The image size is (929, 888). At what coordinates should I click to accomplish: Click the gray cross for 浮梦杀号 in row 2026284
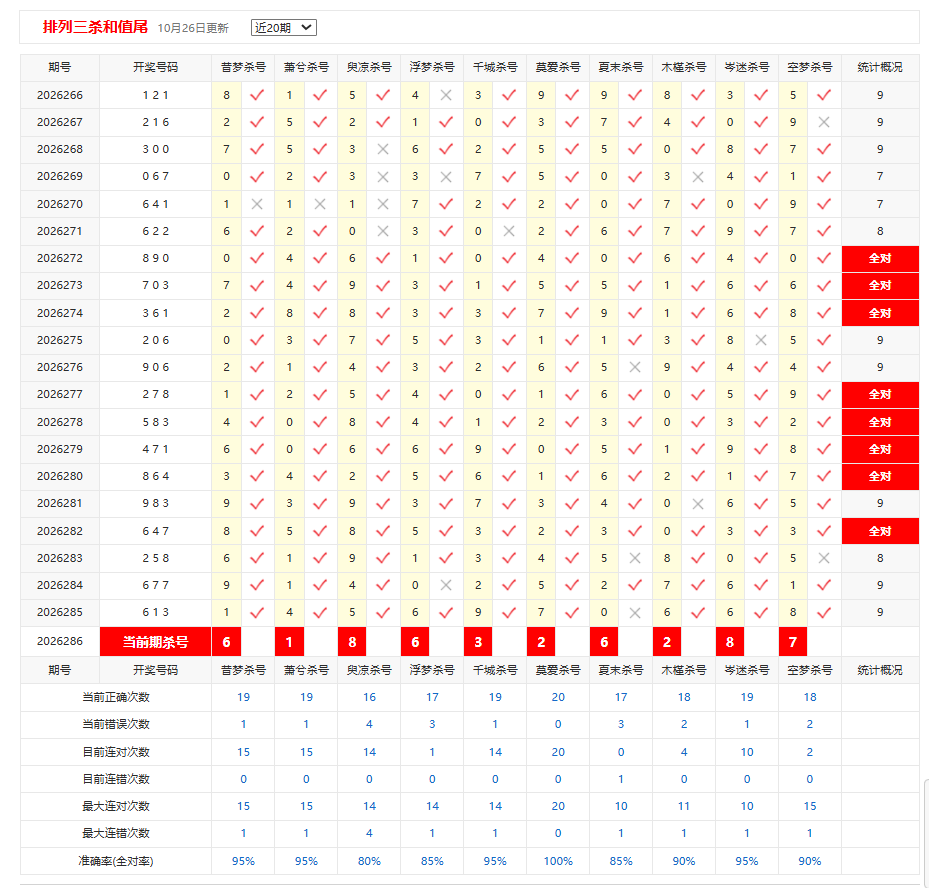(x=446, y=585)
